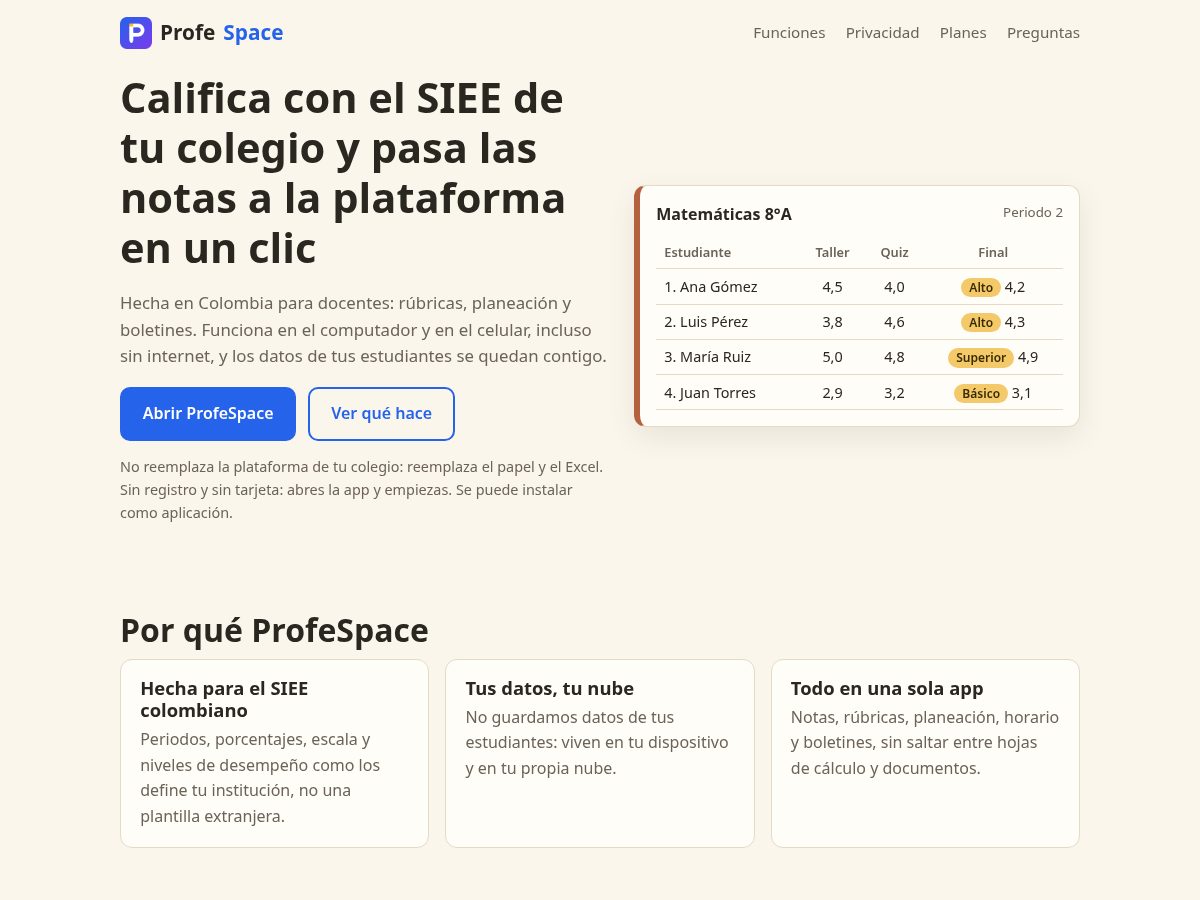Click the Superior badge in María Ruiz's row
The height and width of the screenshot is (900, 1200).
coord(981,357)
